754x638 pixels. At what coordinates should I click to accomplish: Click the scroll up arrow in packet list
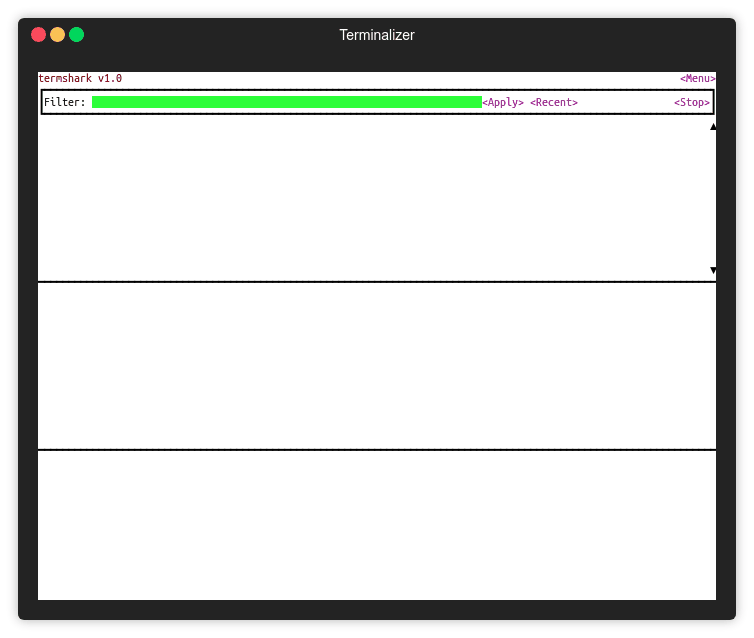tap(713, 126)
